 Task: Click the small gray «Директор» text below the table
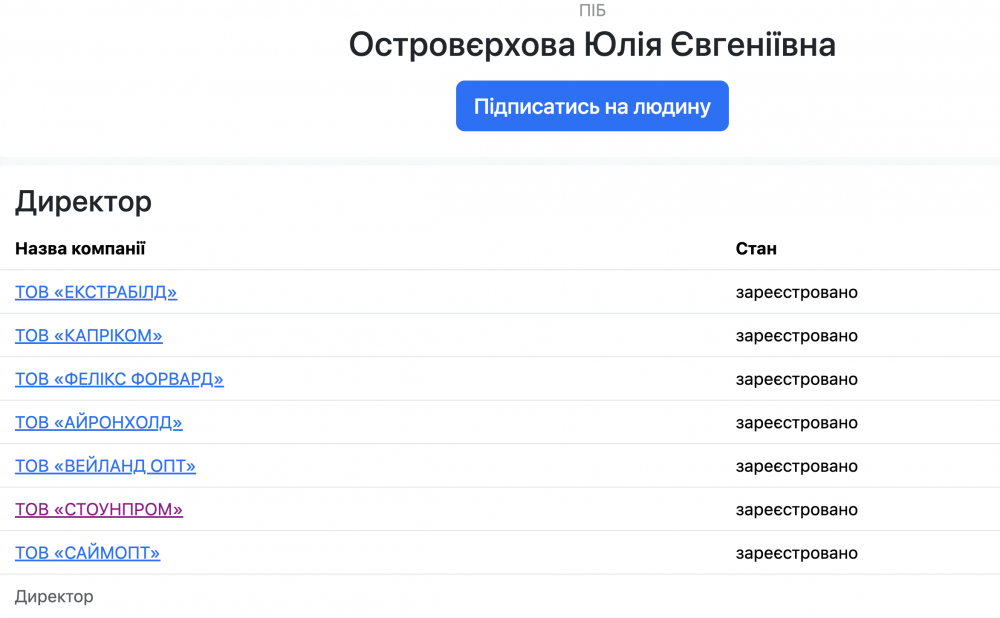(x=54, y=597)
